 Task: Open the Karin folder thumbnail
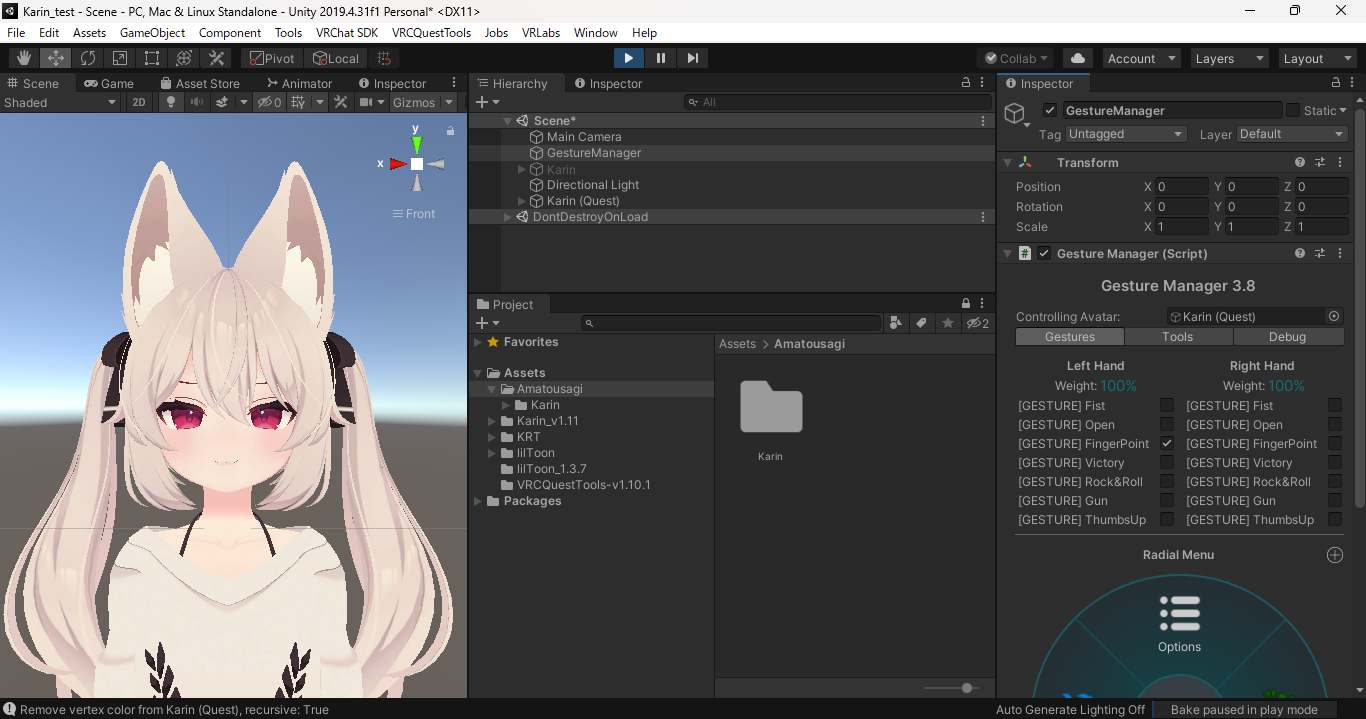point(770,408)
